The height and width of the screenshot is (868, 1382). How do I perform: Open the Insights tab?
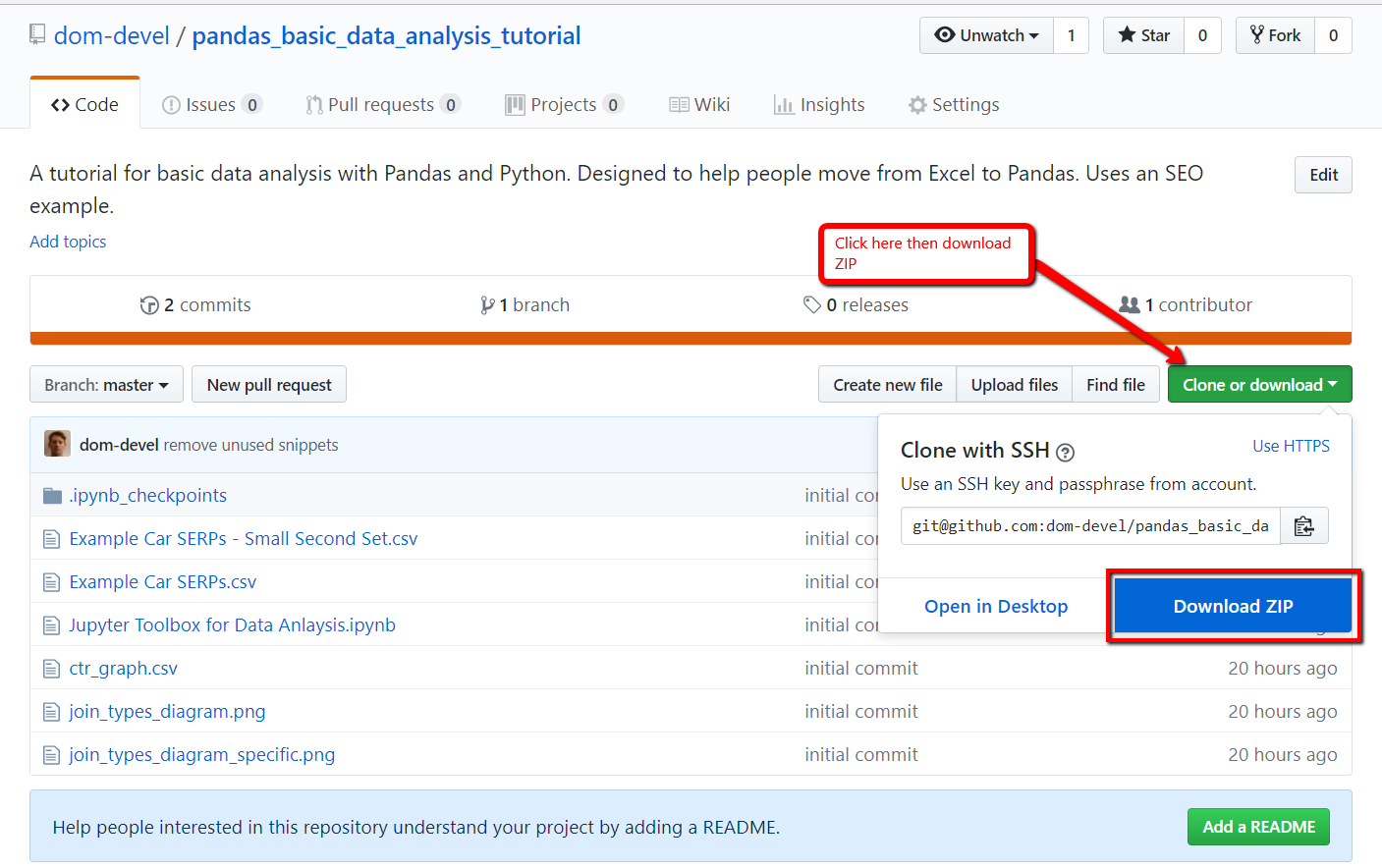pyautogui.click(x=819, y=105)
